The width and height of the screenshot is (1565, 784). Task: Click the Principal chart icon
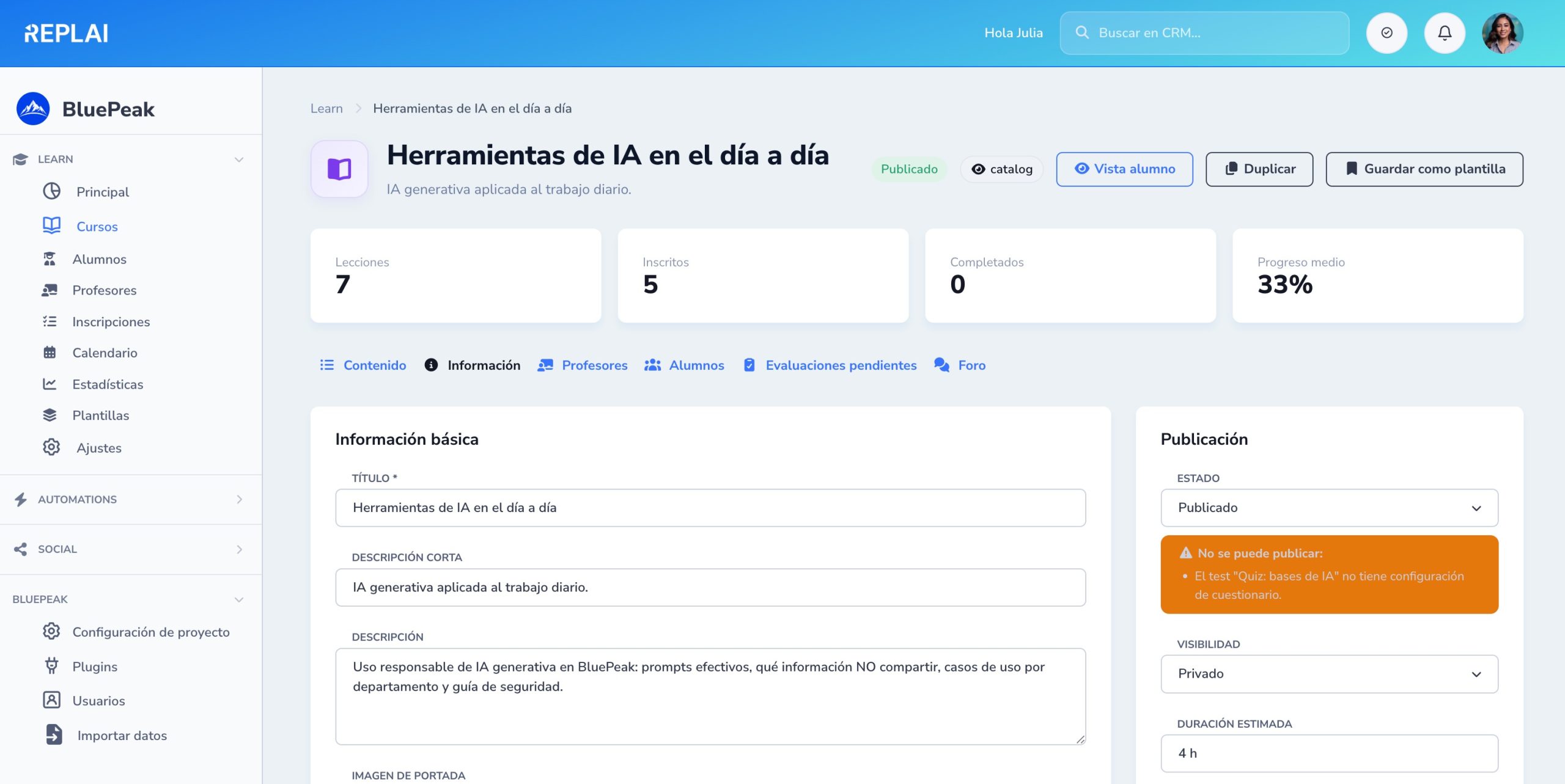[x=51, y=191]
